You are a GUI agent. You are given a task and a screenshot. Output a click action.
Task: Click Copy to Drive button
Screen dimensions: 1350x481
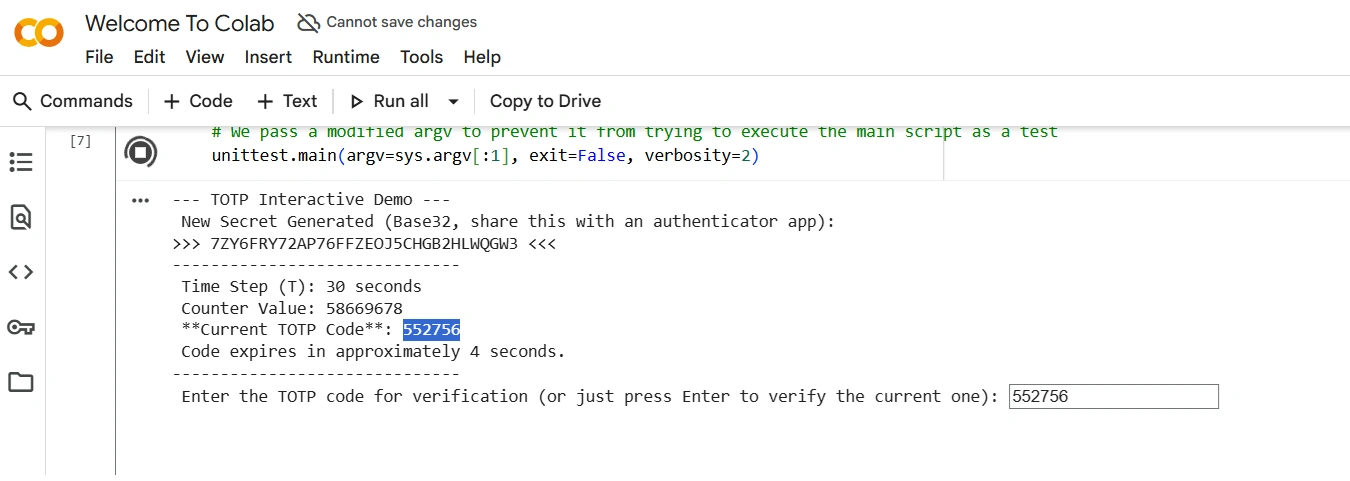tap(545, 101)
